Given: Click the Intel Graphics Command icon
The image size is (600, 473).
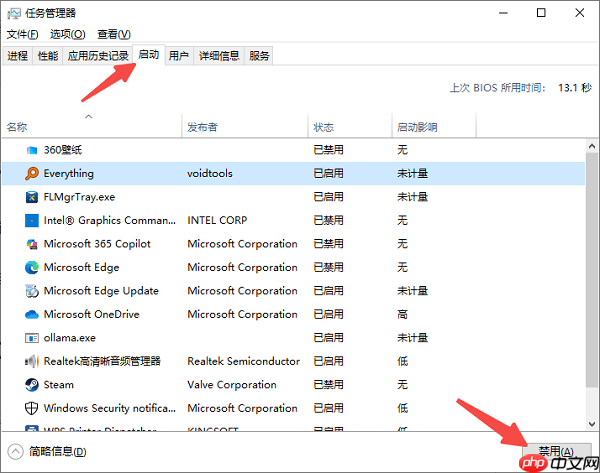Looking at the screenshot, I should (x=32, y=220).
